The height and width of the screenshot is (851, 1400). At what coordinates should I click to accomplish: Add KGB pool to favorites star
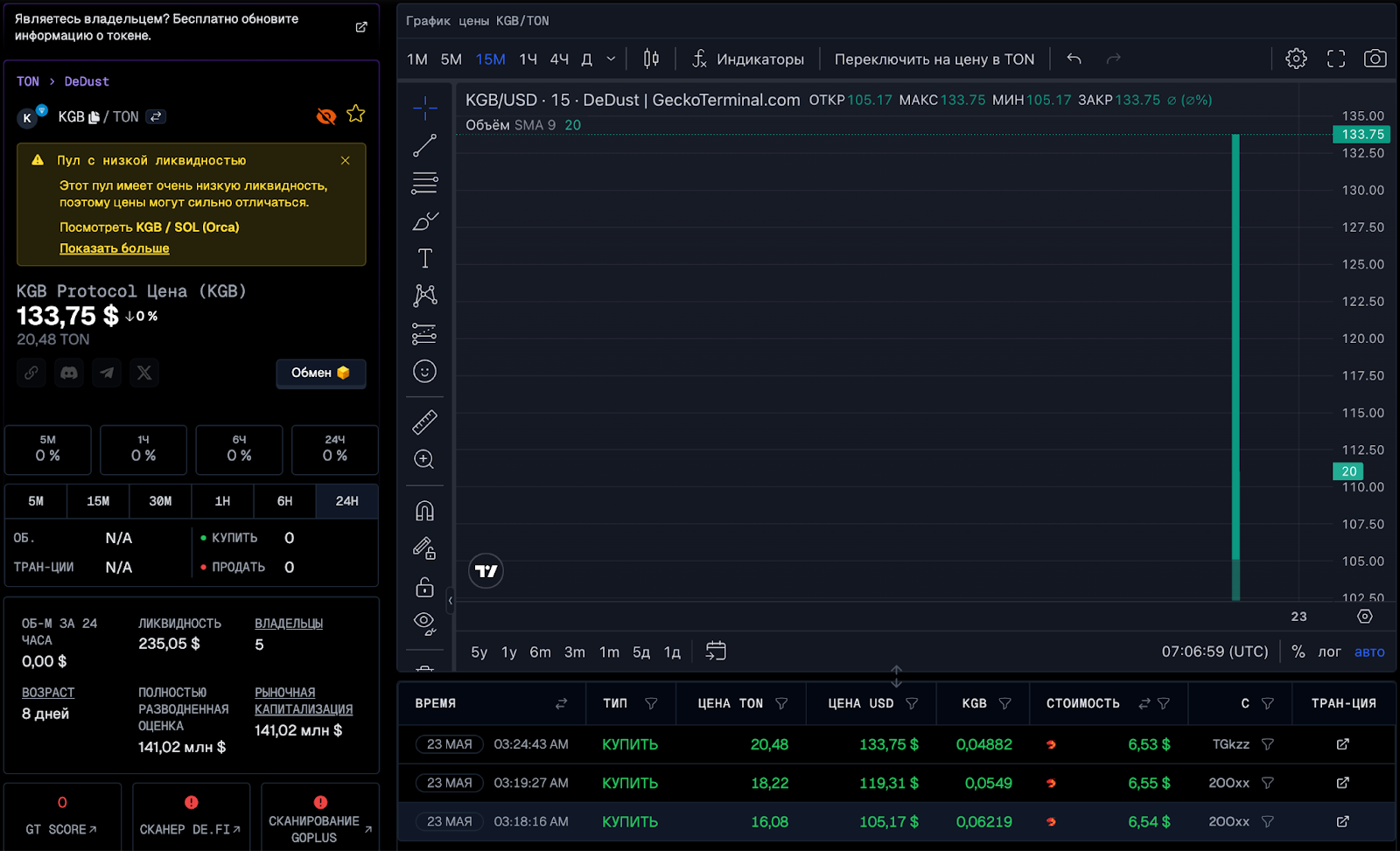[x=355, y=114]
